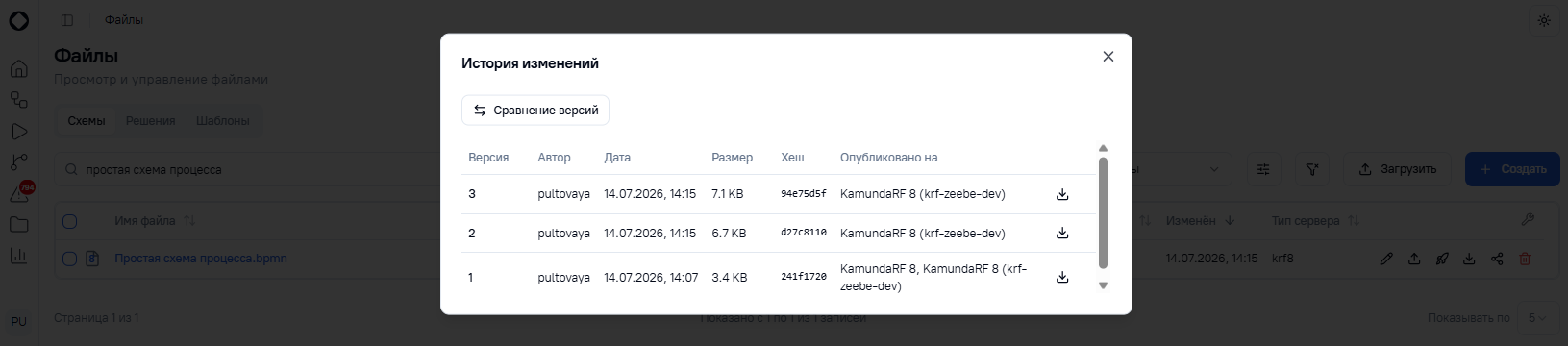Switch to the Шаблоны tab
1568x346 pixels.
[x=222, y=121]
